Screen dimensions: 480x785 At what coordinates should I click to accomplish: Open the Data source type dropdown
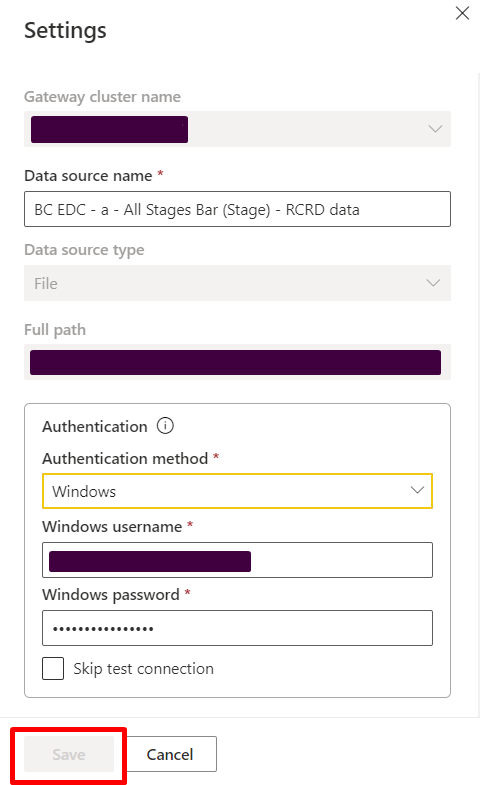pos(237,283)
